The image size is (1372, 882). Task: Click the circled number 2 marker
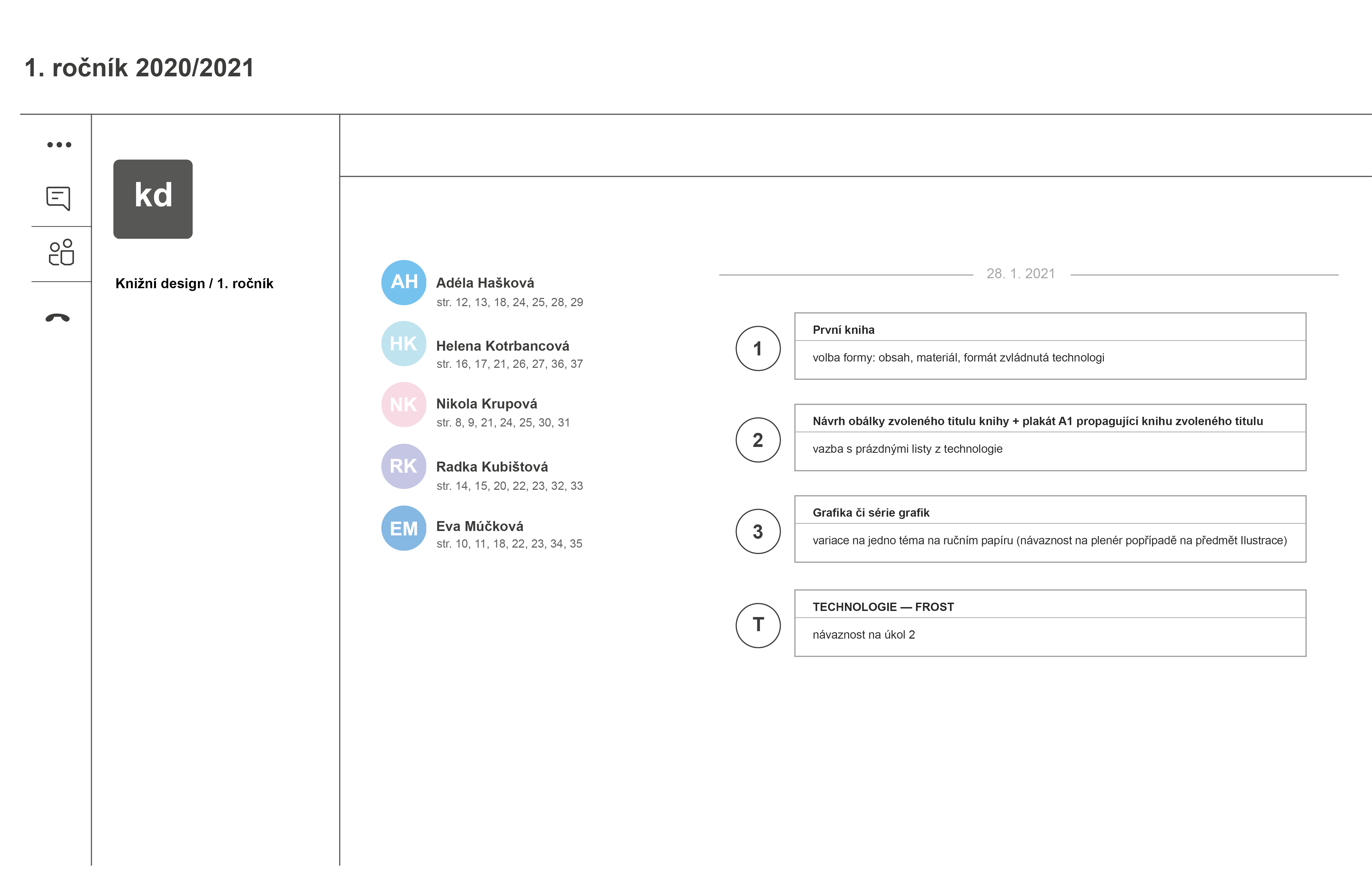pyautogui.click(x=757, y=440)
